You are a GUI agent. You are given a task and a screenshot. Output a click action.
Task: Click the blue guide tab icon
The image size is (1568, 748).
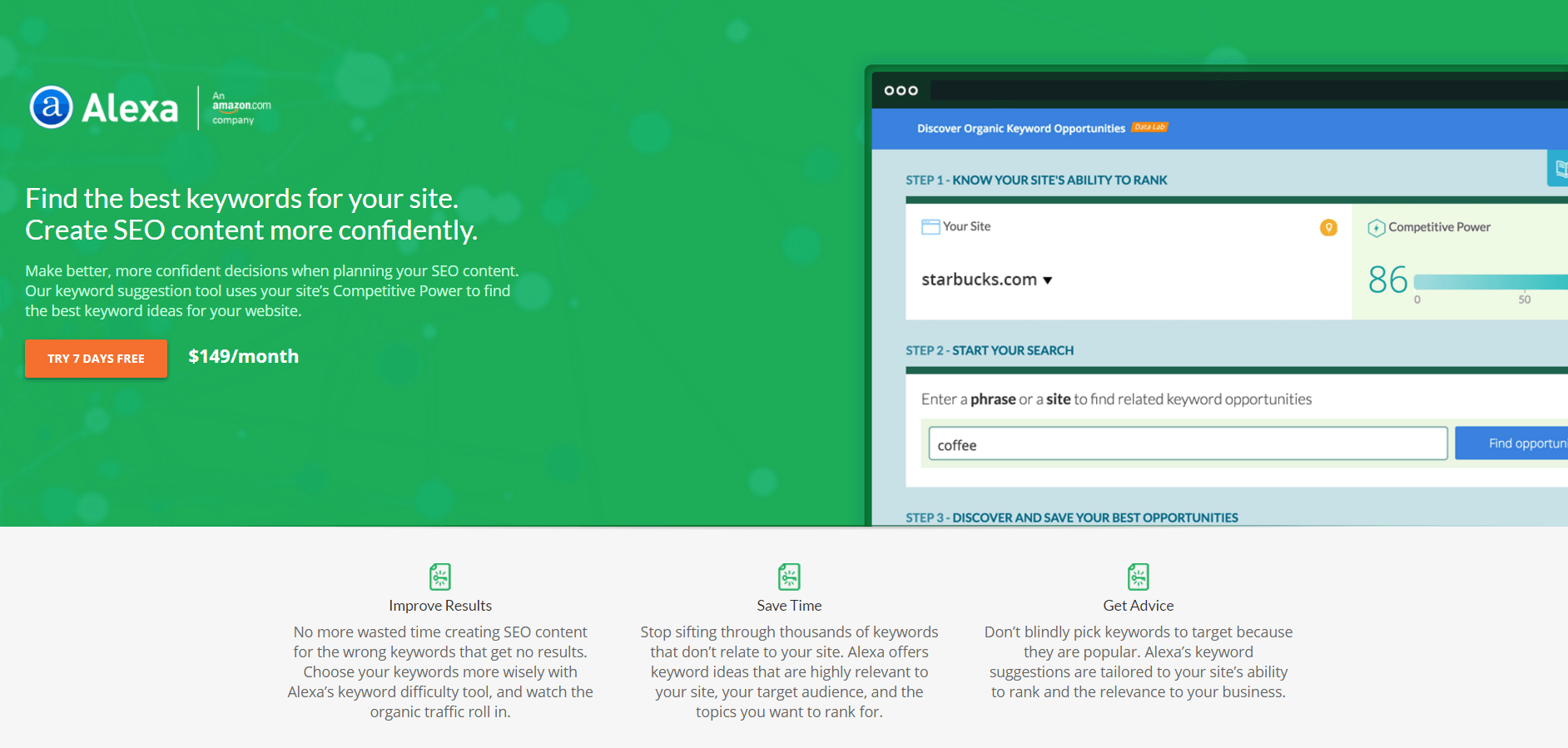pyautogui.click(x=1558, y=168)
